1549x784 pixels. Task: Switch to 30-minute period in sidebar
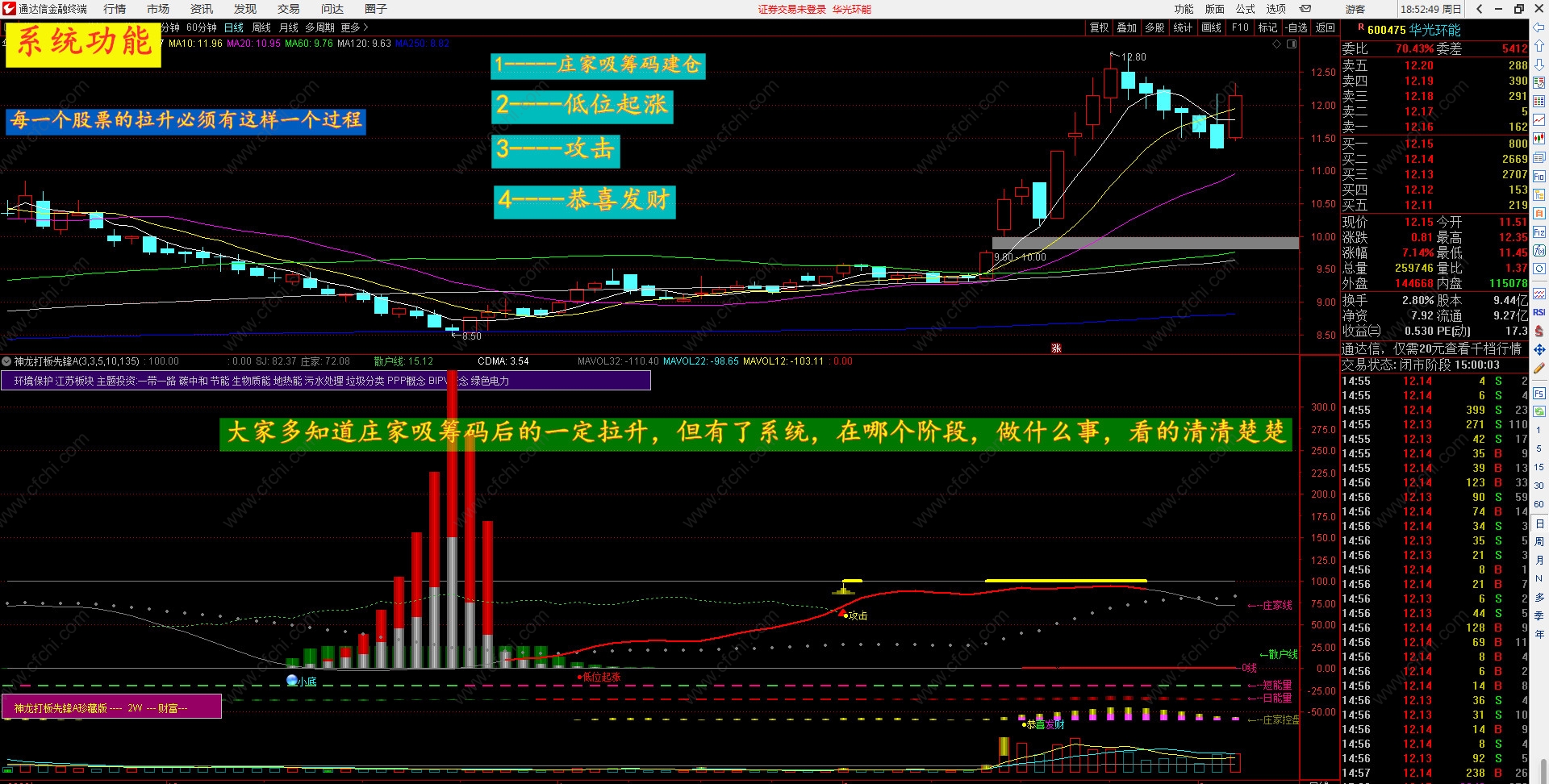pos(1539,486)
